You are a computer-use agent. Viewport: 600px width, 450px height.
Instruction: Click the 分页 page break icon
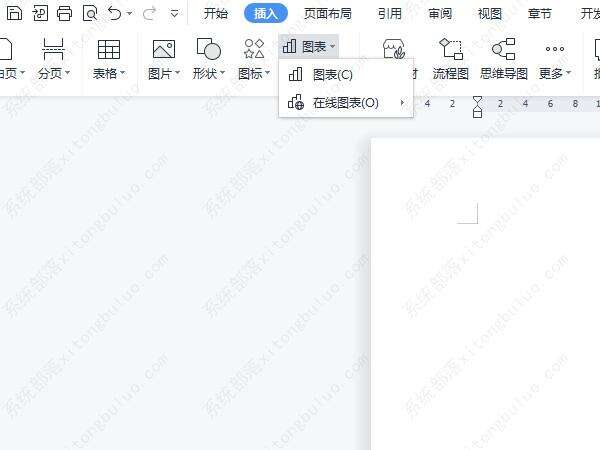pyautogui.click(x=53, y=49)
